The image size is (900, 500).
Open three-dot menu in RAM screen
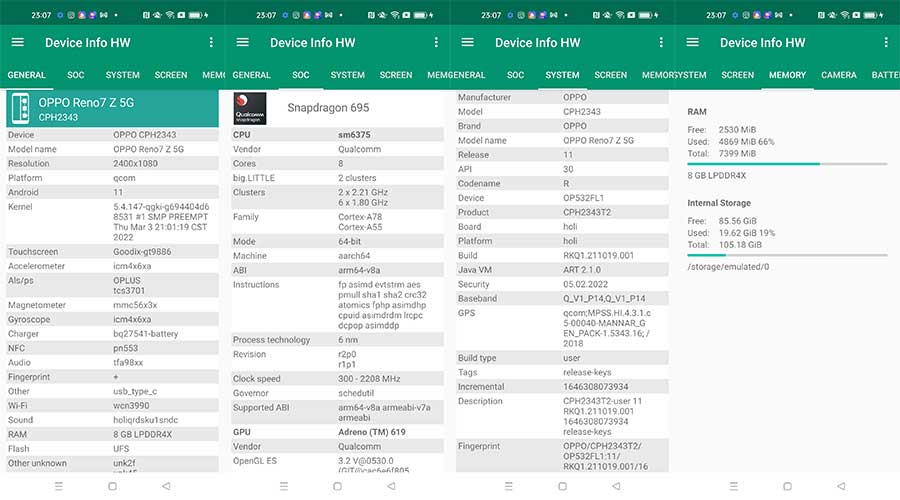(886, 42)
